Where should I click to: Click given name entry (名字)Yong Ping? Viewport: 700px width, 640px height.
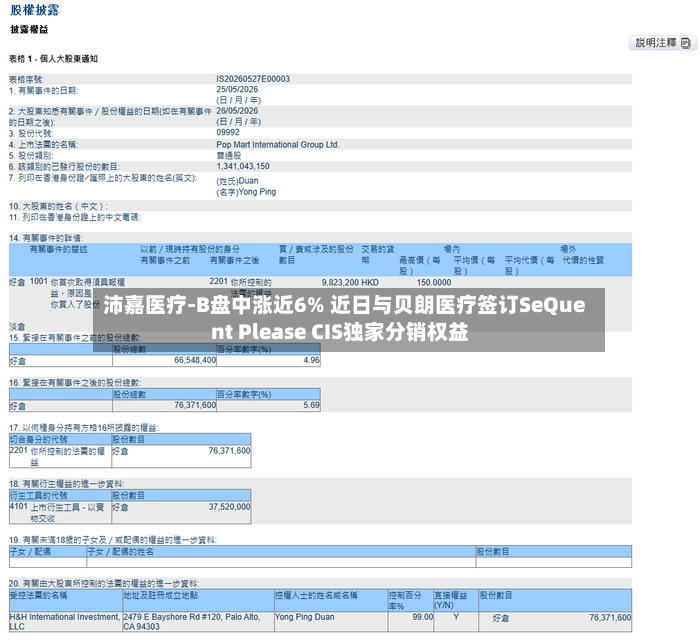pyautogui.click(x=246, y=192)
